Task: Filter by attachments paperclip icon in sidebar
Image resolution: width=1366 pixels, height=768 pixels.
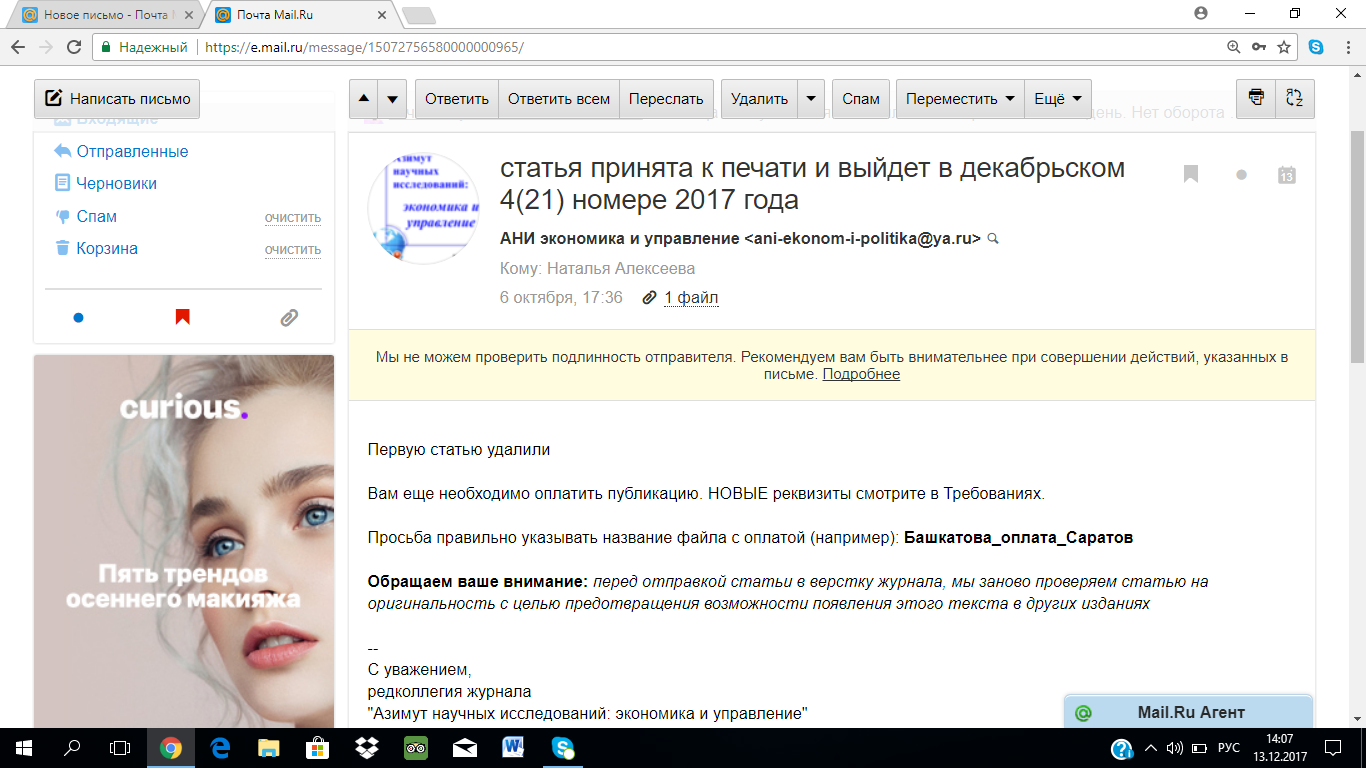Action: tap(289, 318)
